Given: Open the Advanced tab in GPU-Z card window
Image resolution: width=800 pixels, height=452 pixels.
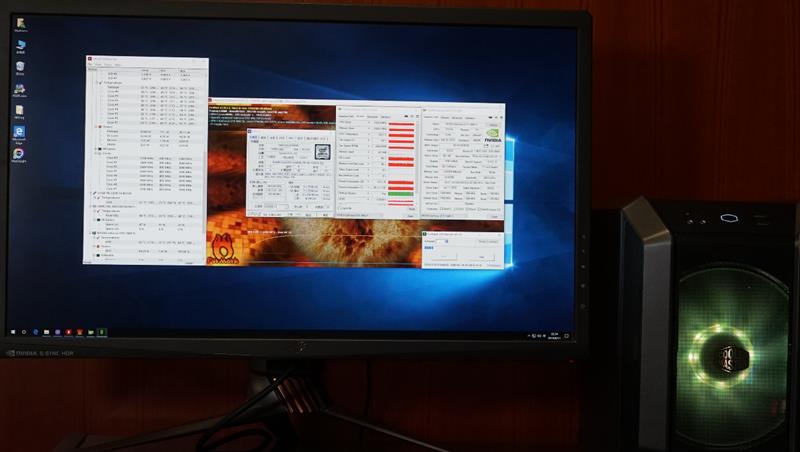Looking at the screenshot, I should (457, 117).
